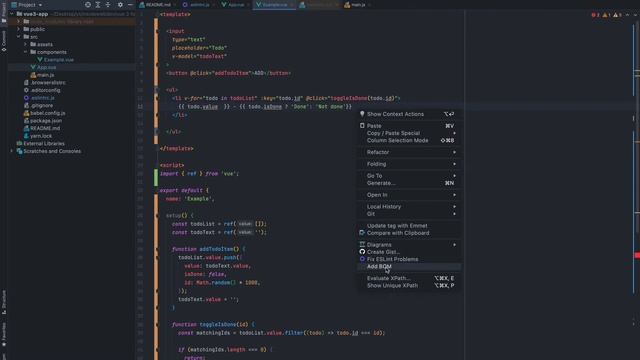Select .gitignore in project tree

coord(42,105)
